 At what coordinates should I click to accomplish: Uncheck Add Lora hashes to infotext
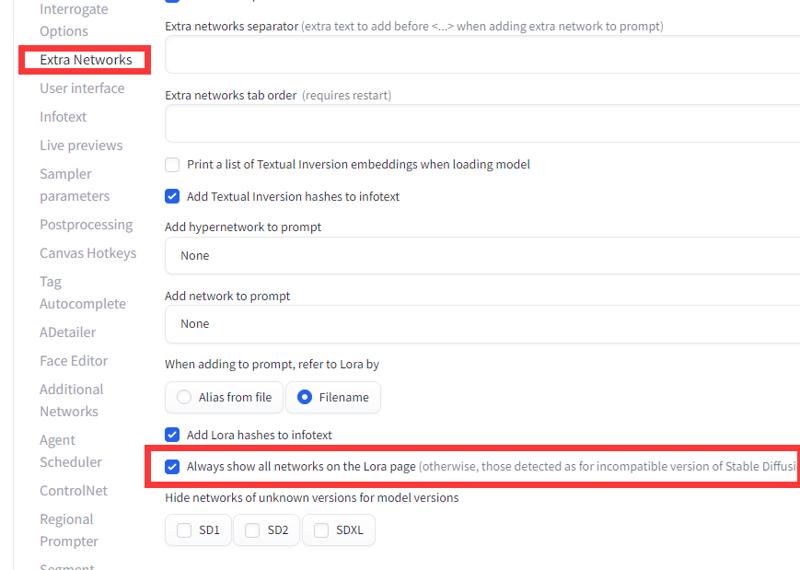pyautogui.click(x=172, y=435)
